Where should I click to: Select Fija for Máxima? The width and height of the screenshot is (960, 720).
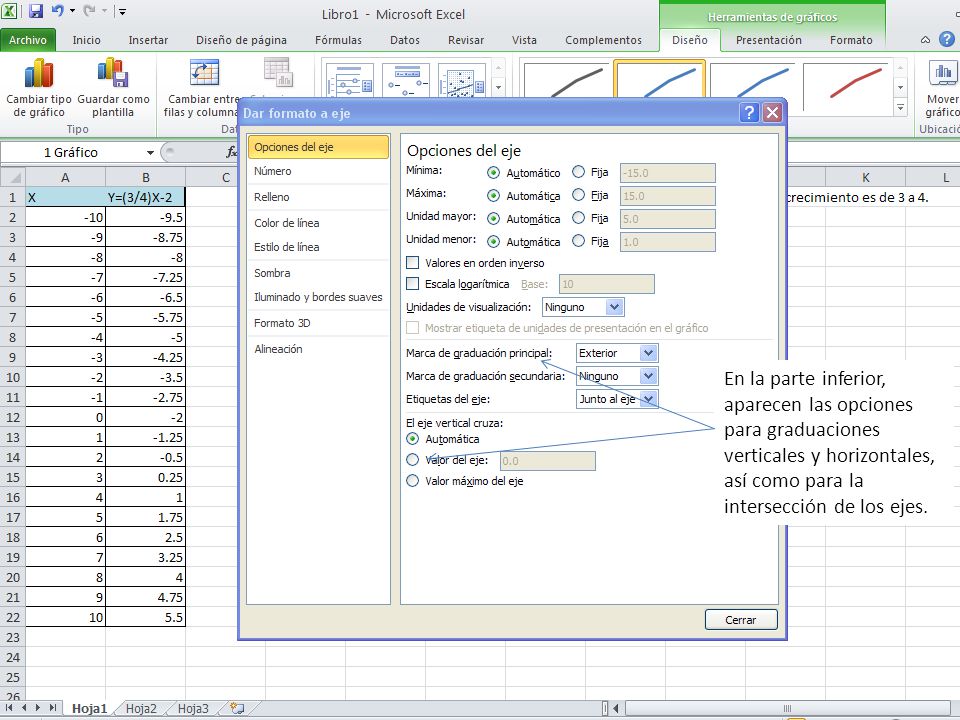tap(579, 195)
